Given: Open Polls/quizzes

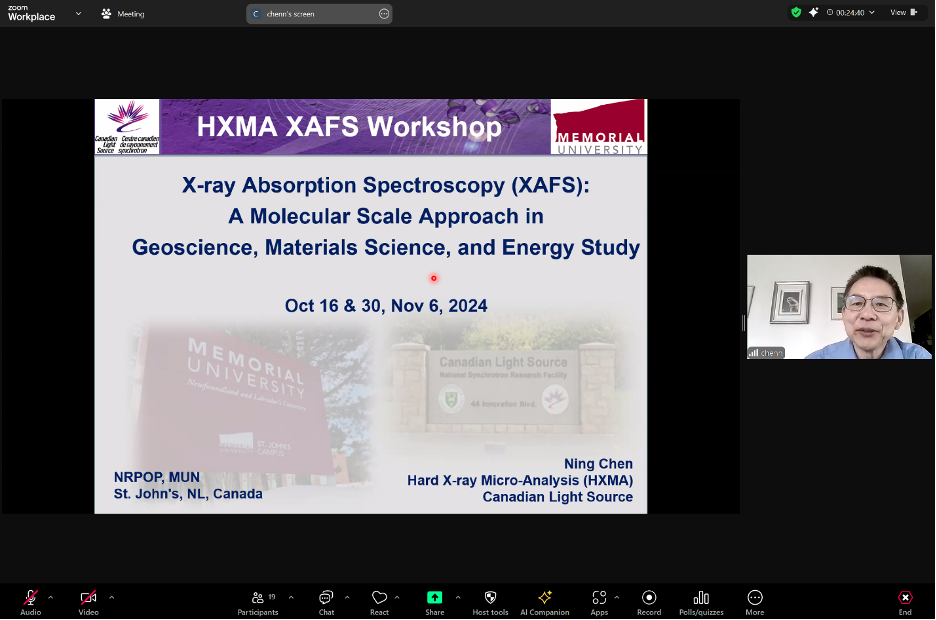Looking at the screenshot, I should tap(701, 598).
